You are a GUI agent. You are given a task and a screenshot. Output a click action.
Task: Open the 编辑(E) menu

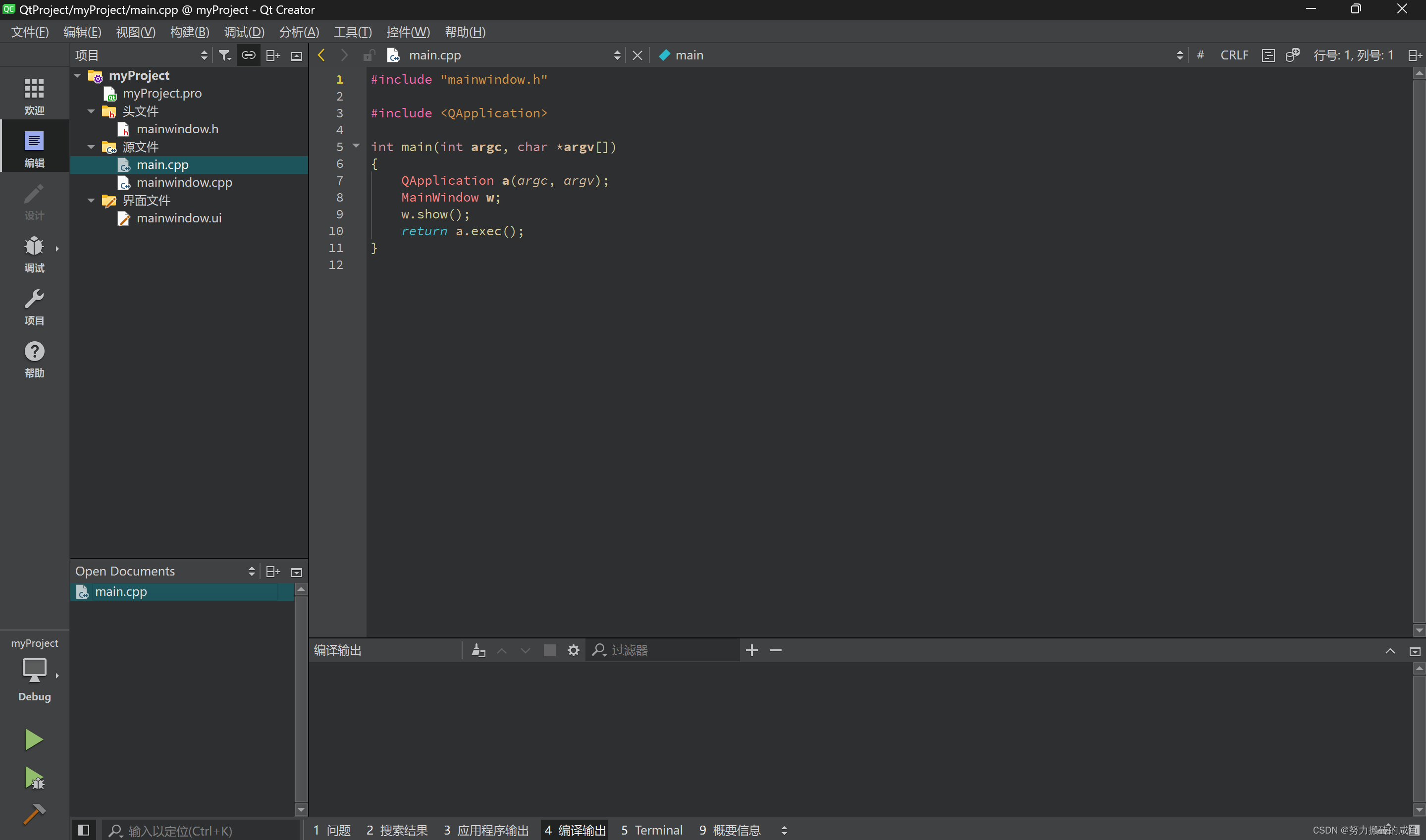(x=82, y=32)
